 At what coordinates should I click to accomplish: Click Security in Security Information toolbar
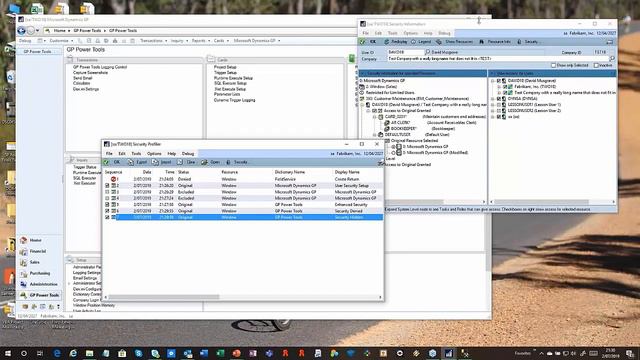click(528, 42)
